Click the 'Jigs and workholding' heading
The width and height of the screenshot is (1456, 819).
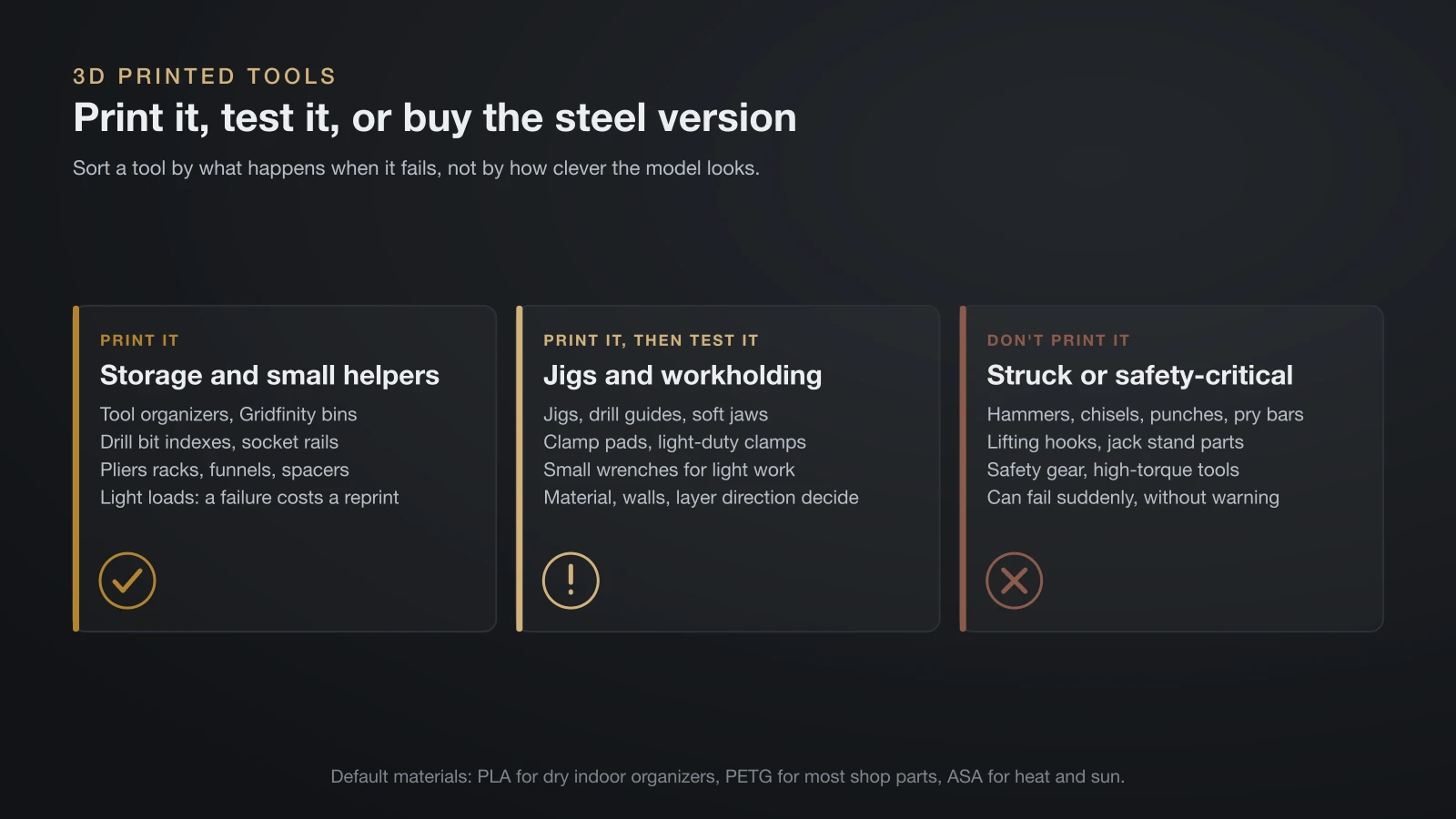[x=682, y=375]
